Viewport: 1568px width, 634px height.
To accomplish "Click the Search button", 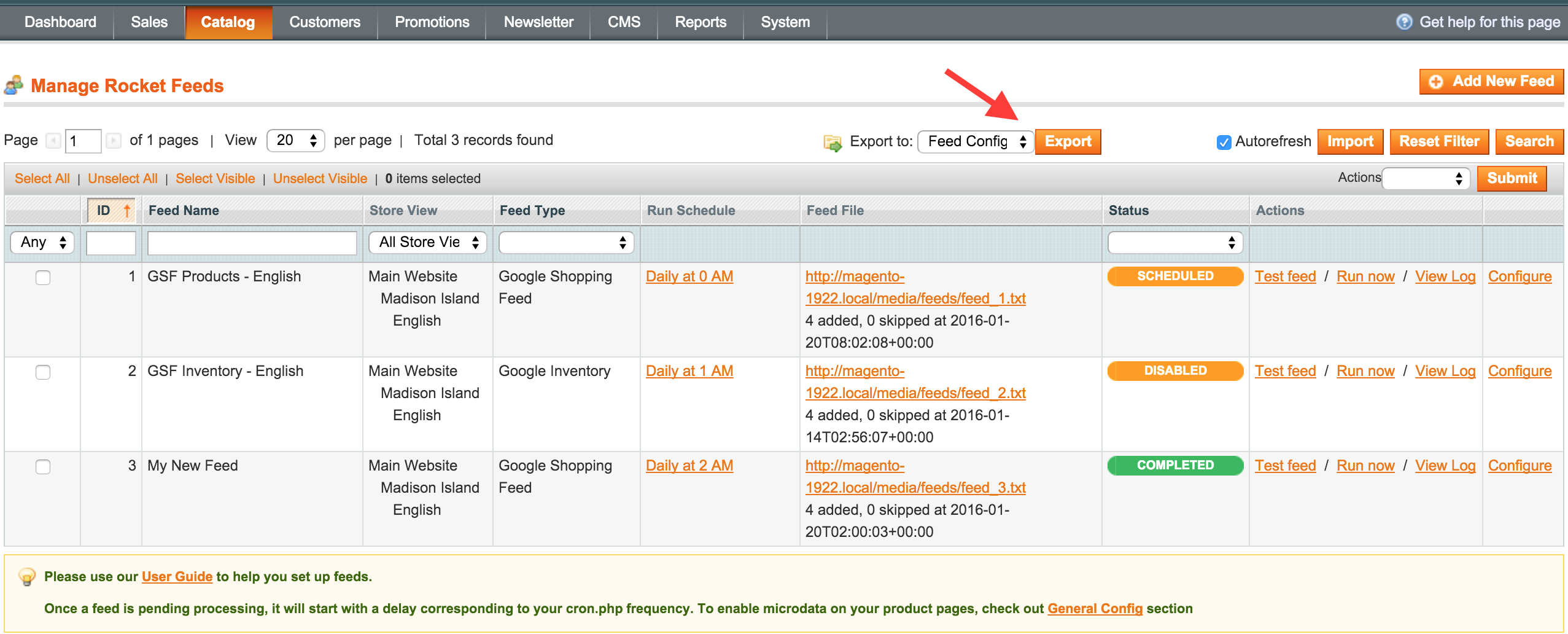I will coord(1529,142).
